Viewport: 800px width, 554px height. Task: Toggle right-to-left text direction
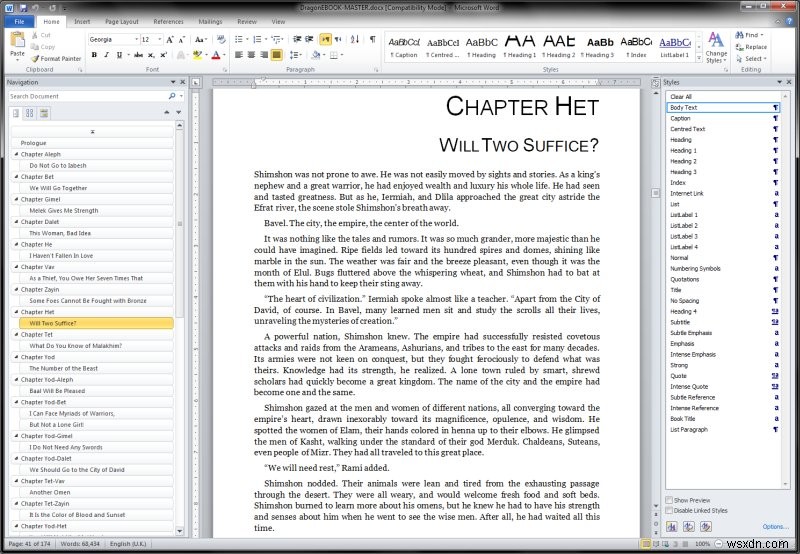[x=338, y=39]
